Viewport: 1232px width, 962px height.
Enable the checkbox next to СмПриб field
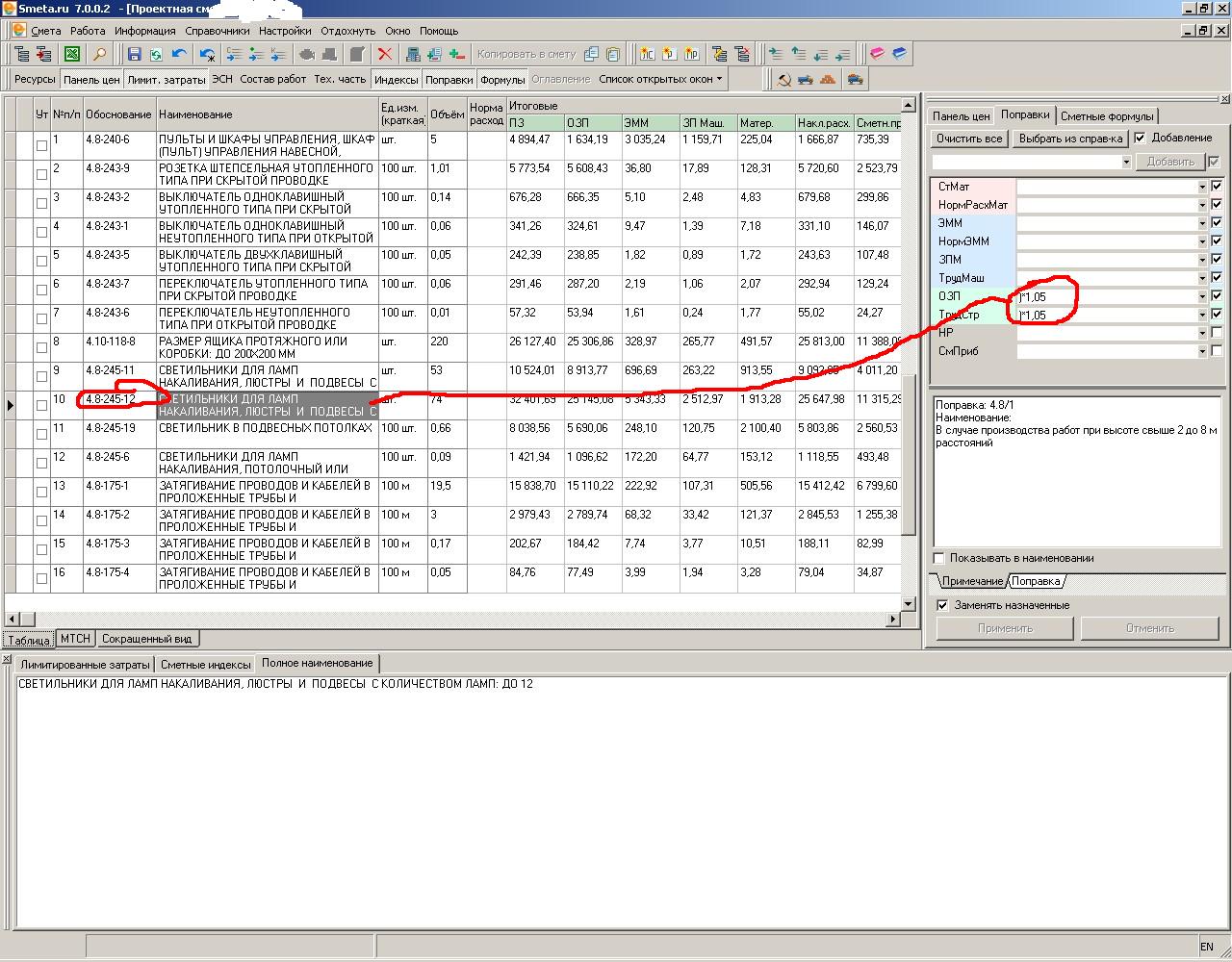point(1217,351)
